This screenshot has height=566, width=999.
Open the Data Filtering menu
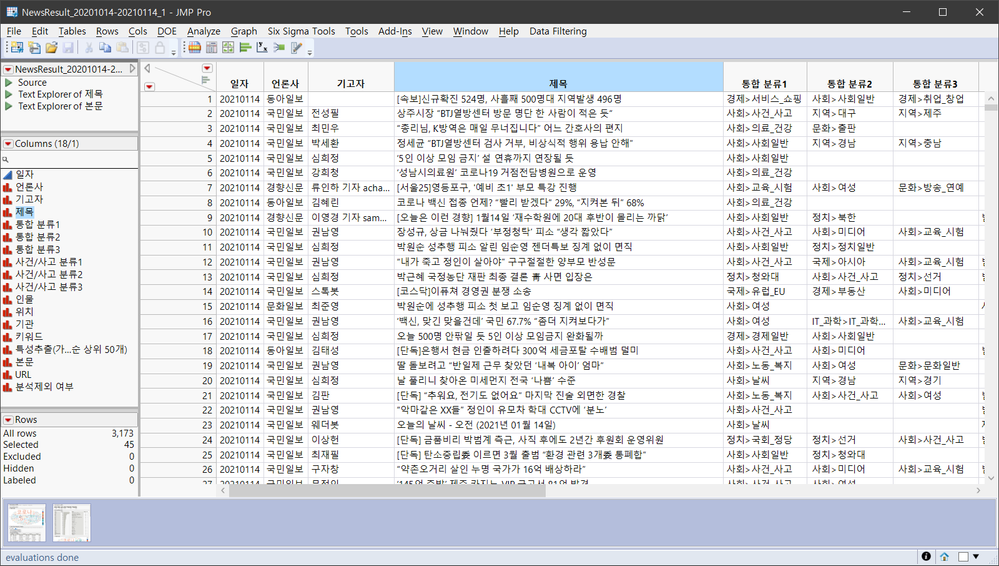tap(558, 31)
